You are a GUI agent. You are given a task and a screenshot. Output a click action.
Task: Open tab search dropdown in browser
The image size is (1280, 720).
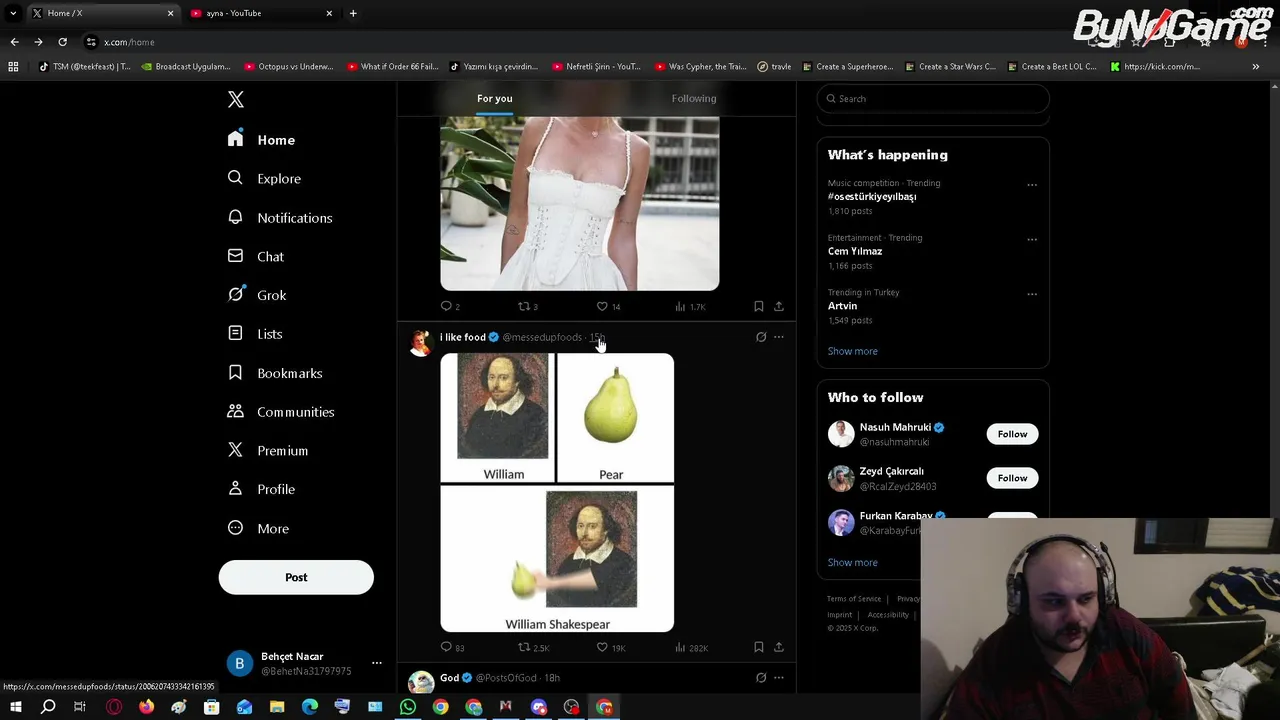point(13,13)
